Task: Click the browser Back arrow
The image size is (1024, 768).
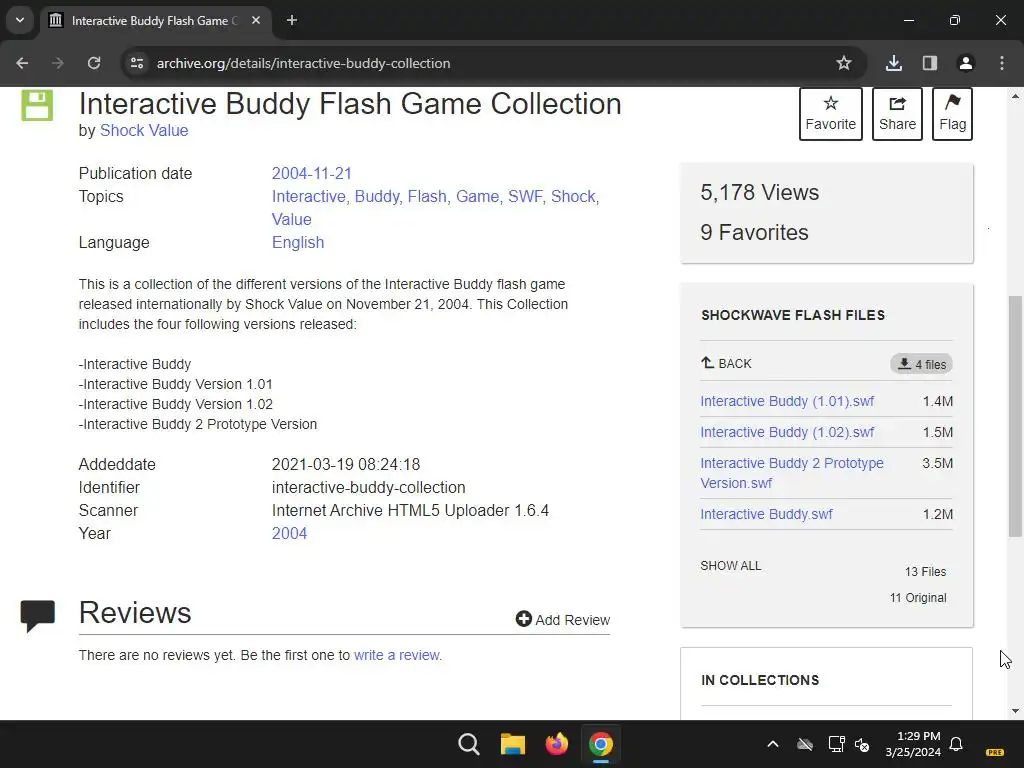Action: 22,63
